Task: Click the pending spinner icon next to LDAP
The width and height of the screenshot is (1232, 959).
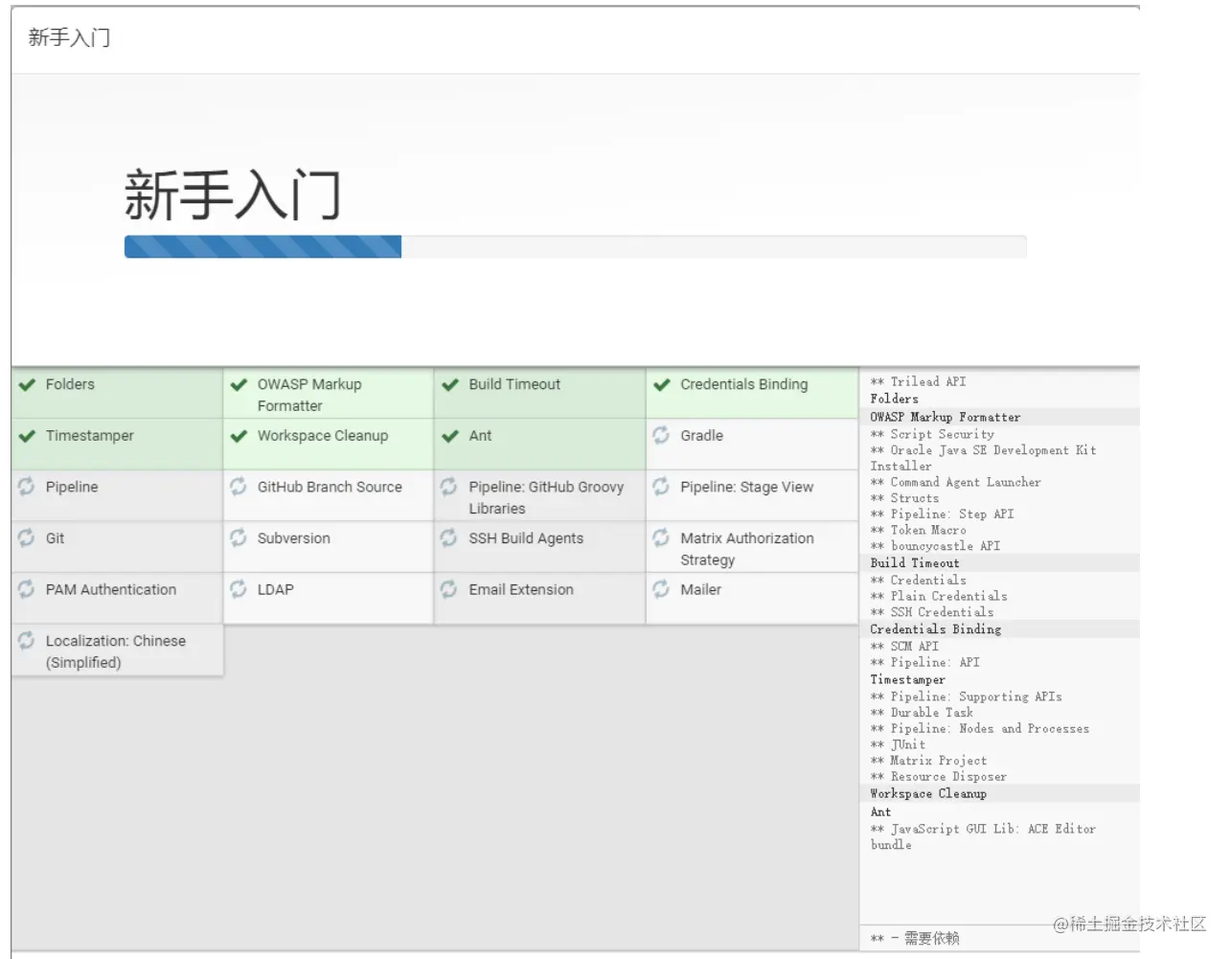Action: (238, 588)
